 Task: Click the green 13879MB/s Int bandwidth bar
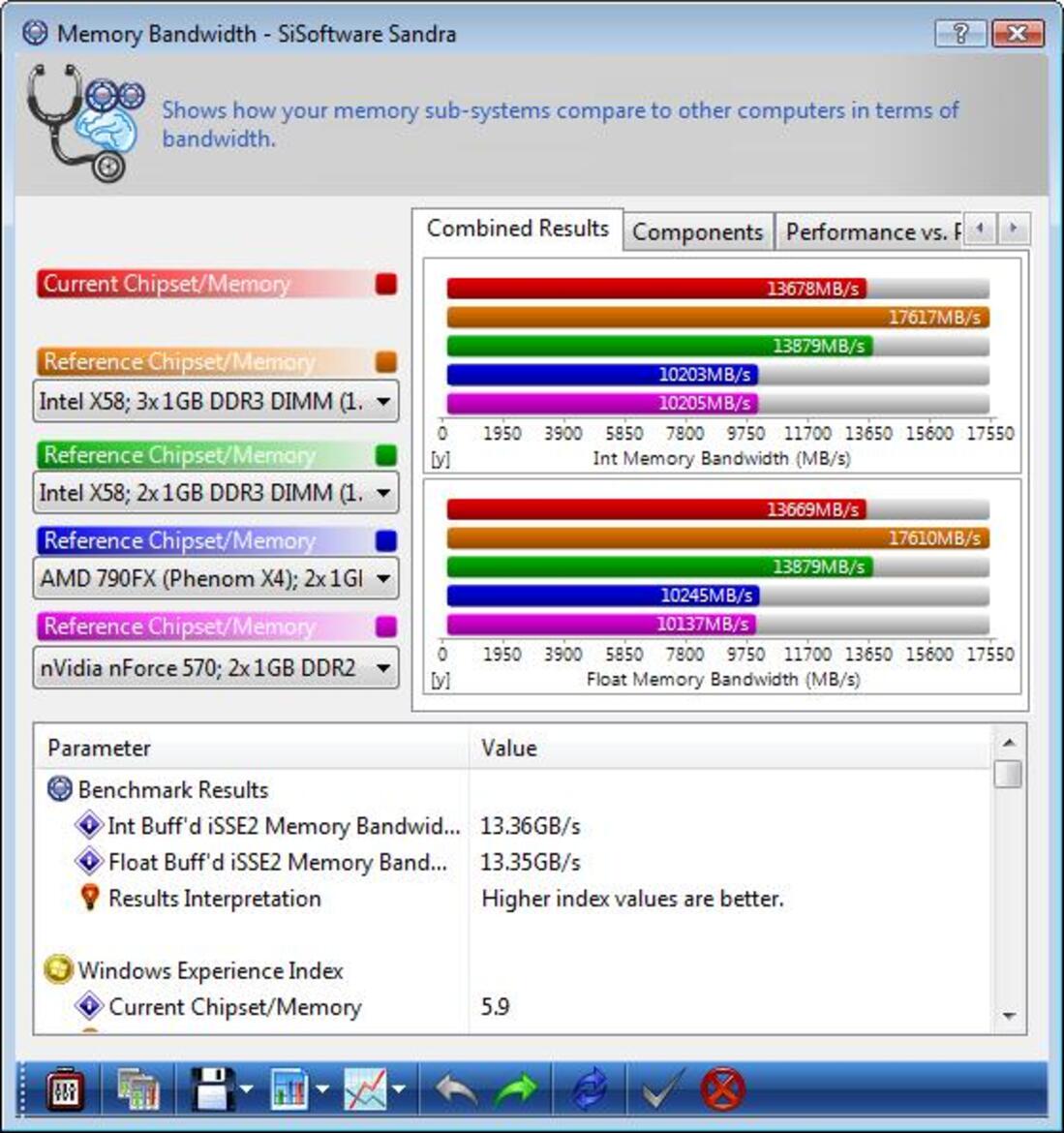(659, 346)
